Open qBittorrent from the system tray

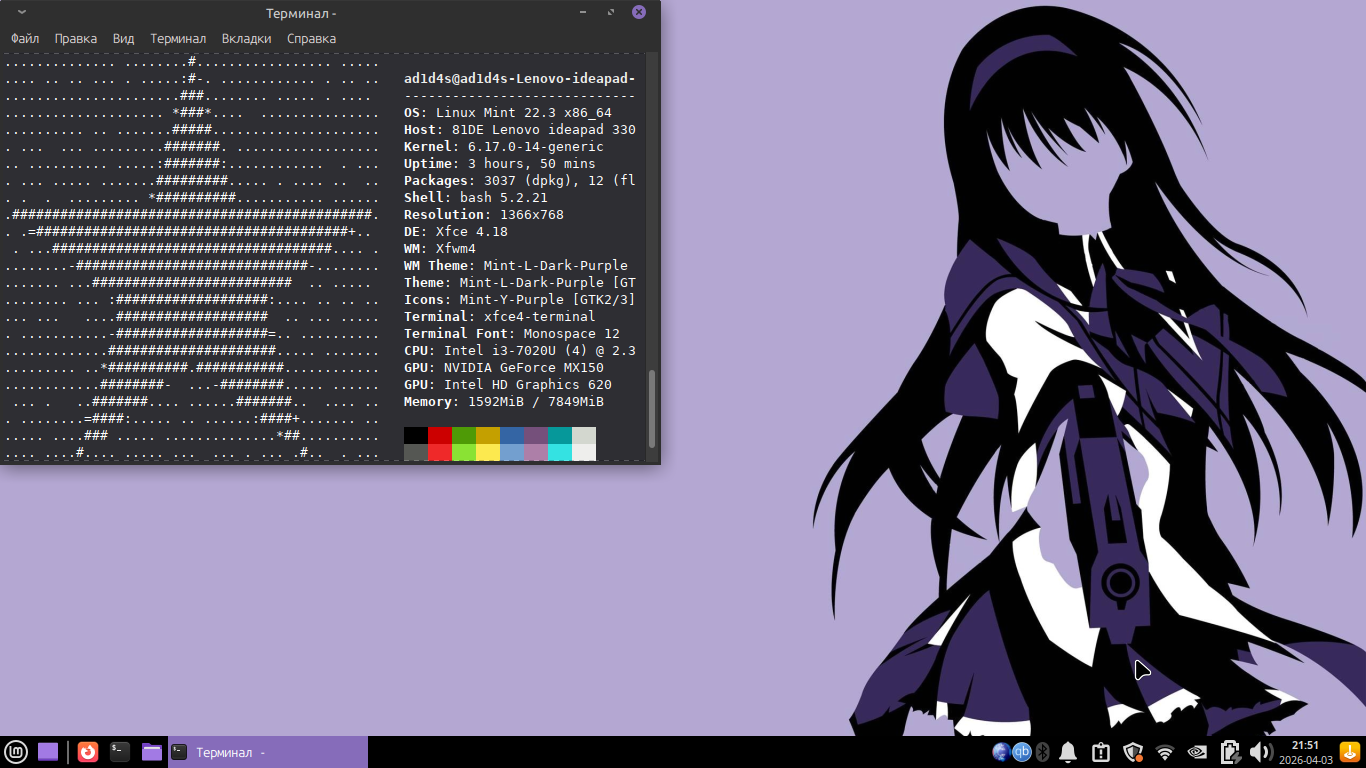pos(1022,752)
